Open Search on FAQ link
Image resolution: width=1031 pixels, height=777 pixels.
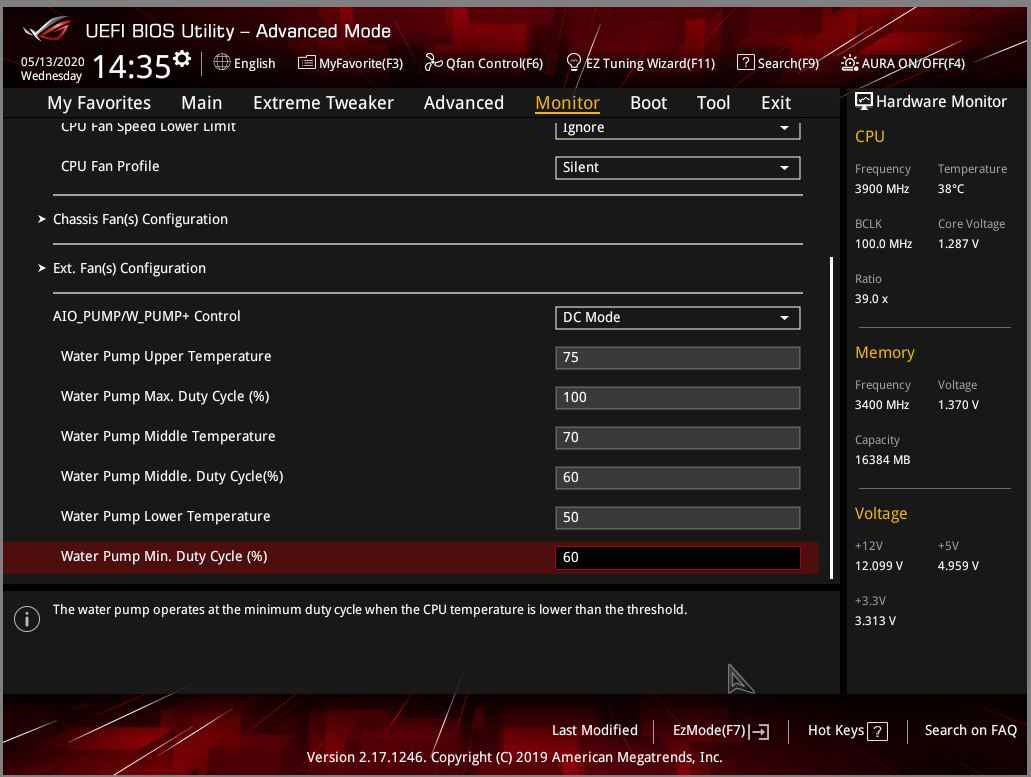click(971, 730)
